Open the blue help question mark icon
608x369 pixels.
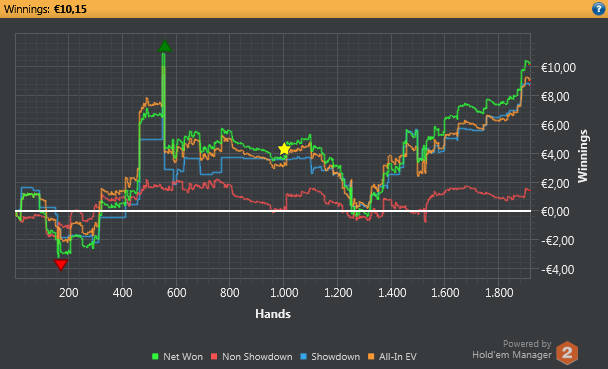click(x=598, y=9)
